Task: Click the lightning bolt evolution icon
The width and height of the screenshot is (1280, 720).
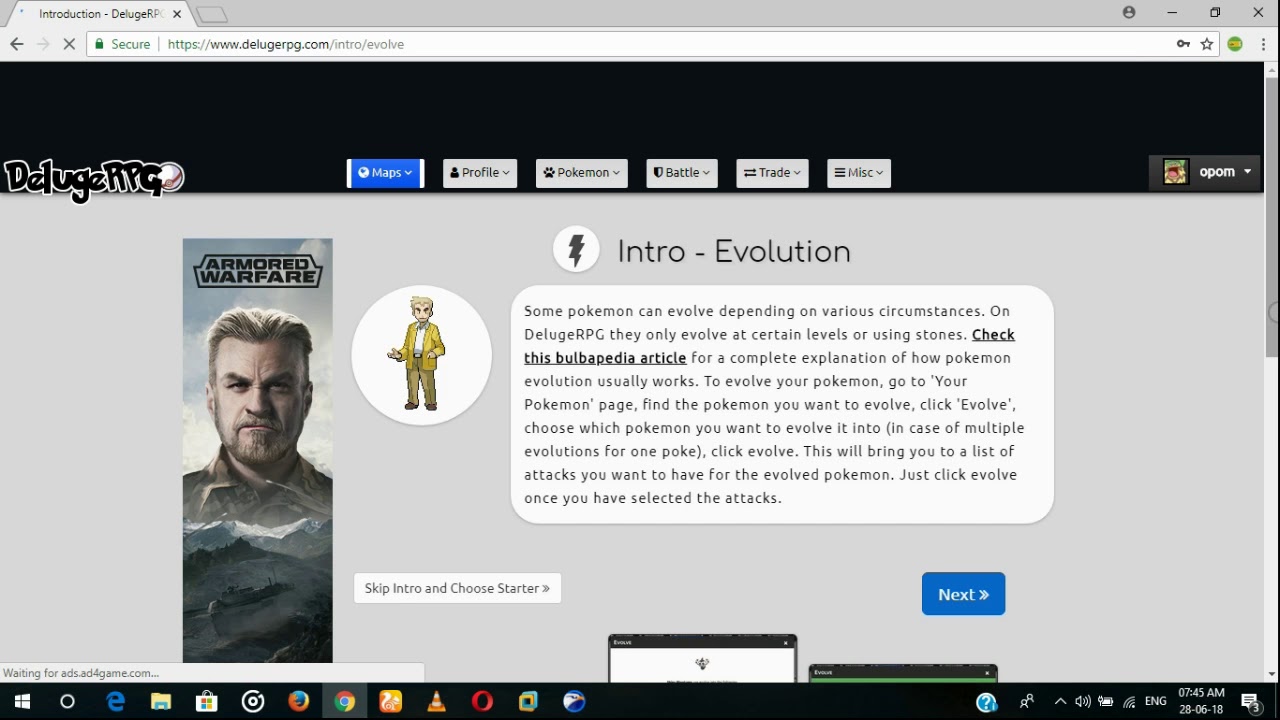Action: tap(576, 250)
